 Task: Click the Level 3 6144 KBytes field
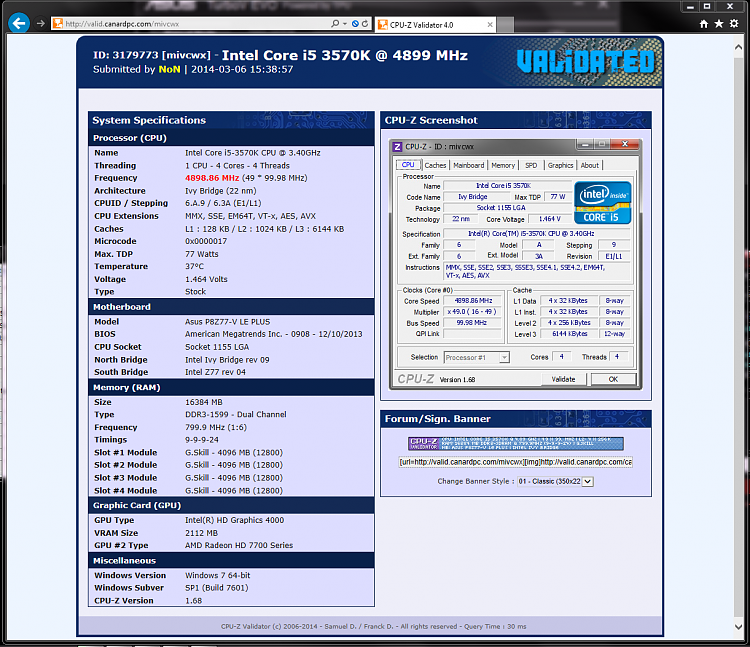tap(569, 334)
